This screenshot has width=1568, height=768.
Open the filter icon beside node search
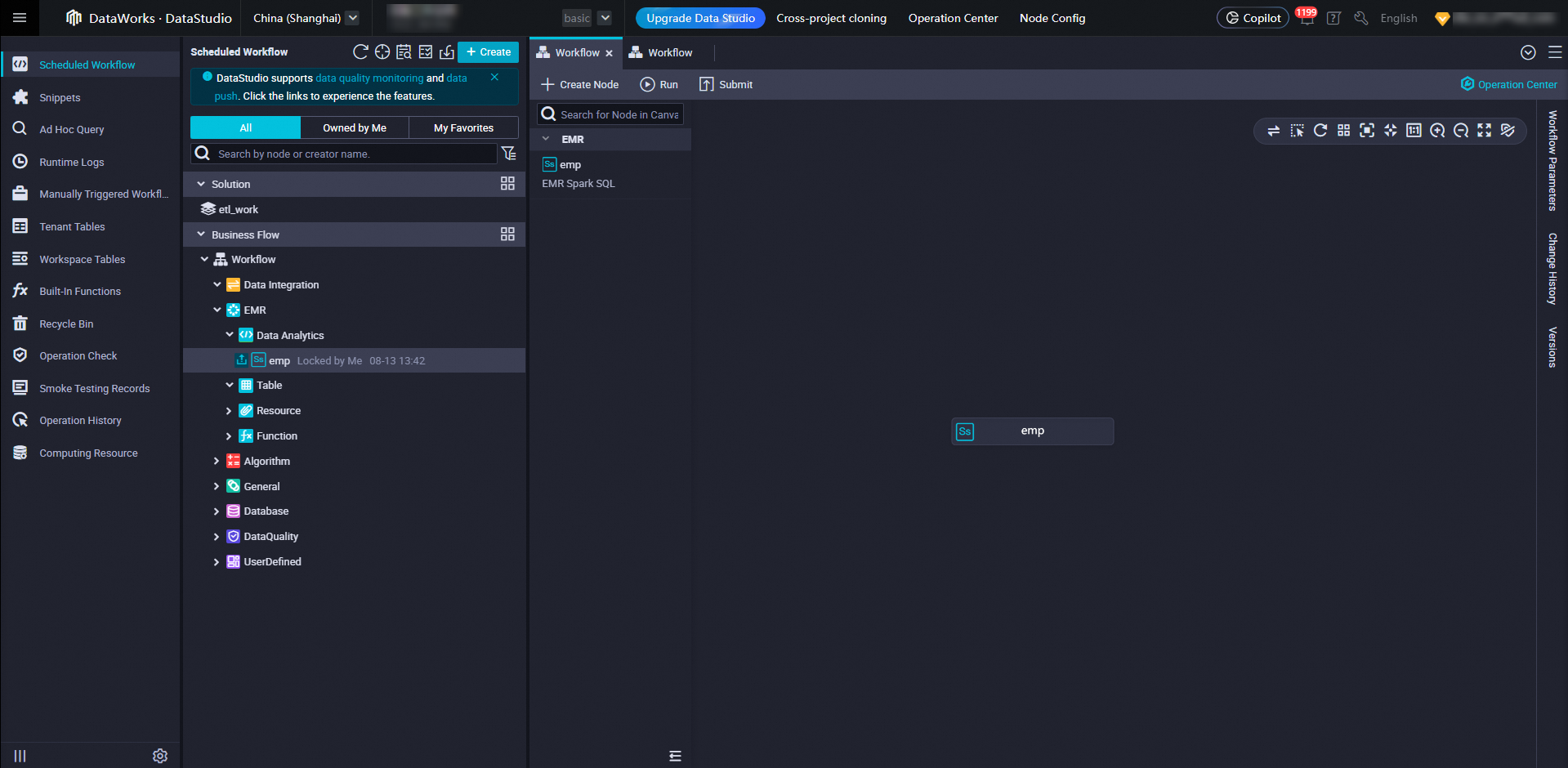[x=508, y=154]
